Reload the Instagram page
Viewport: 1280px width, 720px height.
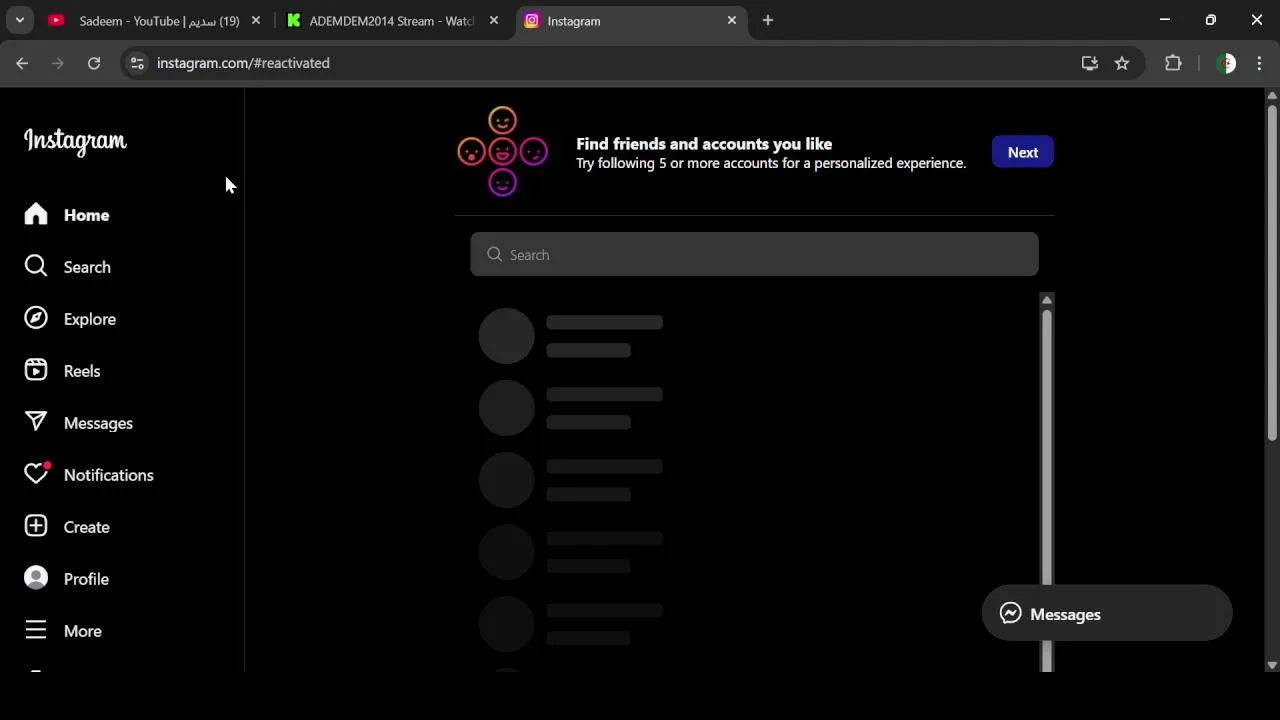pos(94,63)
